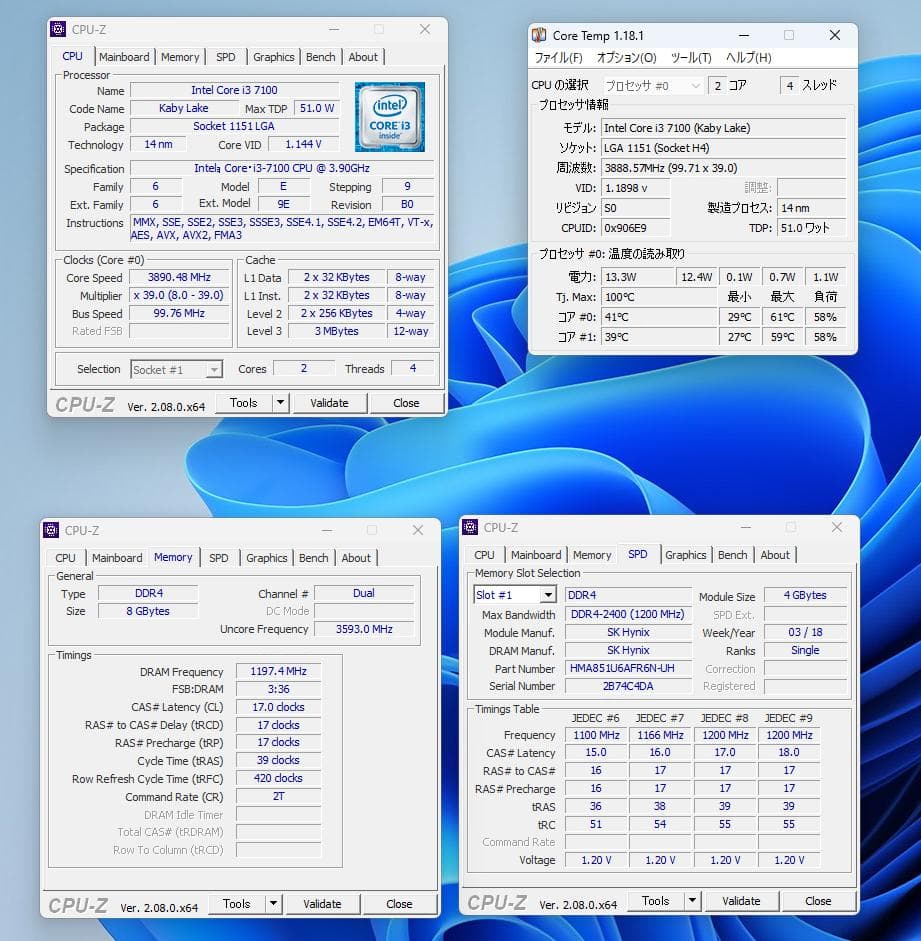Open Tools dropdown arrow in CPU-Z Memory window
This screenshot has height=941, width=921.
click(x=273, y=903)
